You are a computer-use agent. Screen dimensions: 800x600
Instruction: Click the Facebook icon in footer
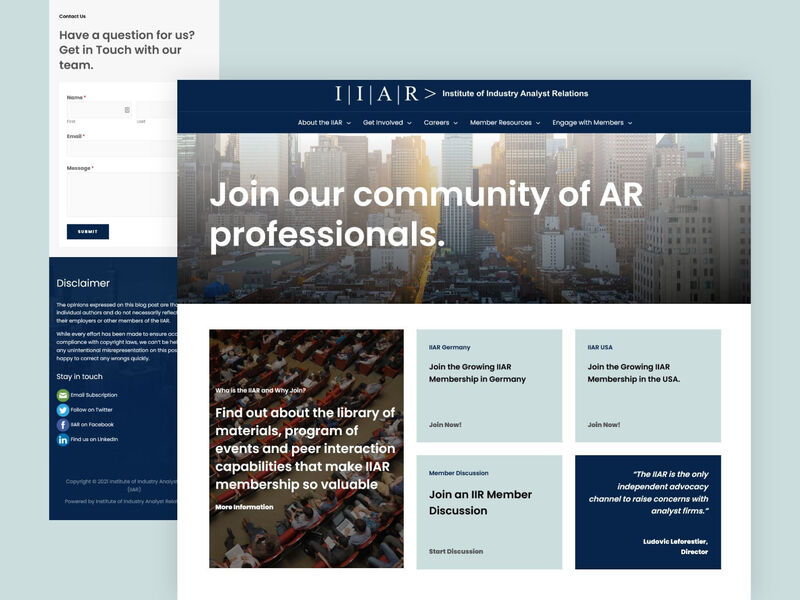(63, 424)
